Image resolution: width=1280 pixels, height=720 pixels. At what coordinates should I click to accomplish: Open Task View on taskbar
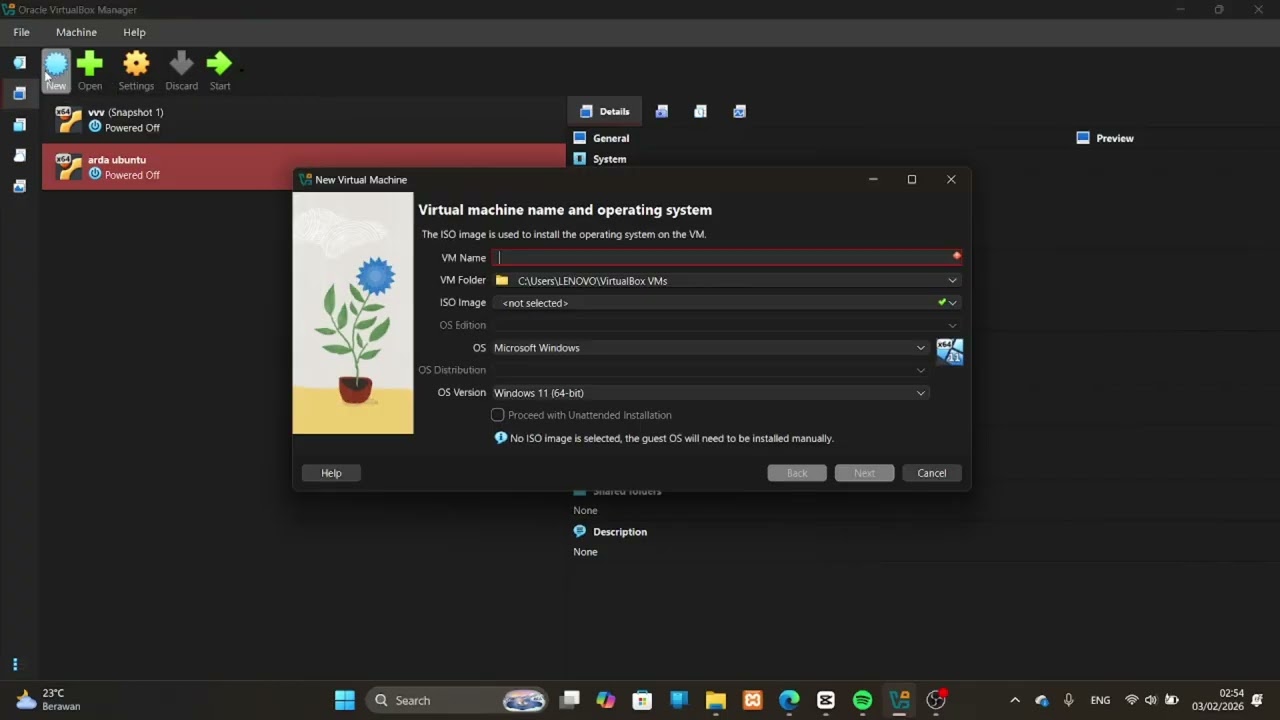[x=570, y=700]
